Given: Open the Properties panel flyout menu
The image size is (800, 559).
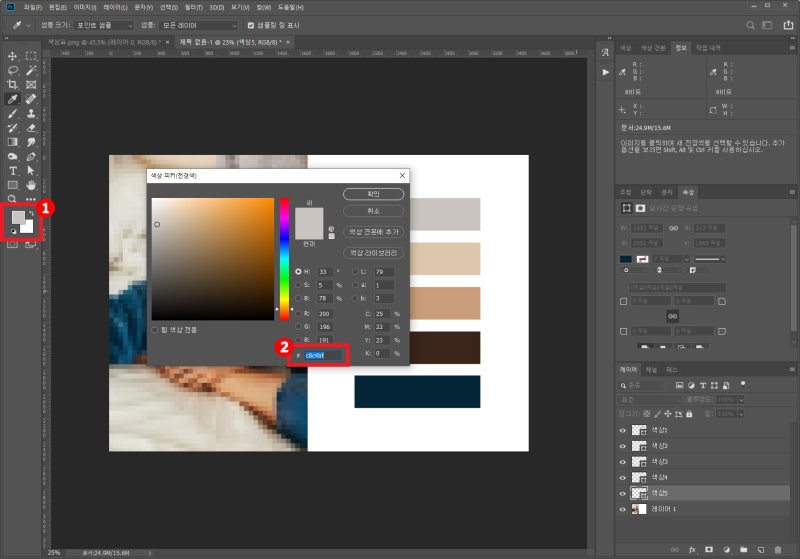Looking at the screenshot, I should point(792,192).
